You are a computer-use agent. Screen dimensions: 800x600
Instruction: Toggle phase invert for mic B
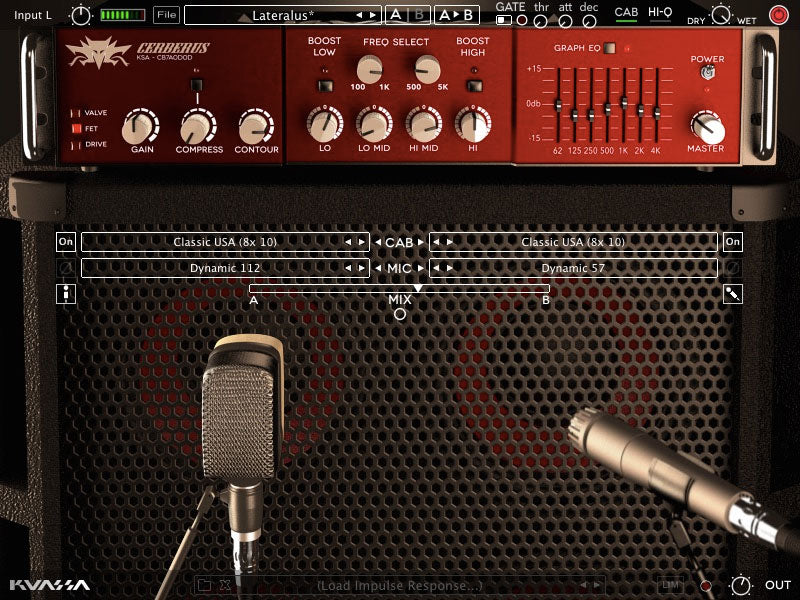733,268
